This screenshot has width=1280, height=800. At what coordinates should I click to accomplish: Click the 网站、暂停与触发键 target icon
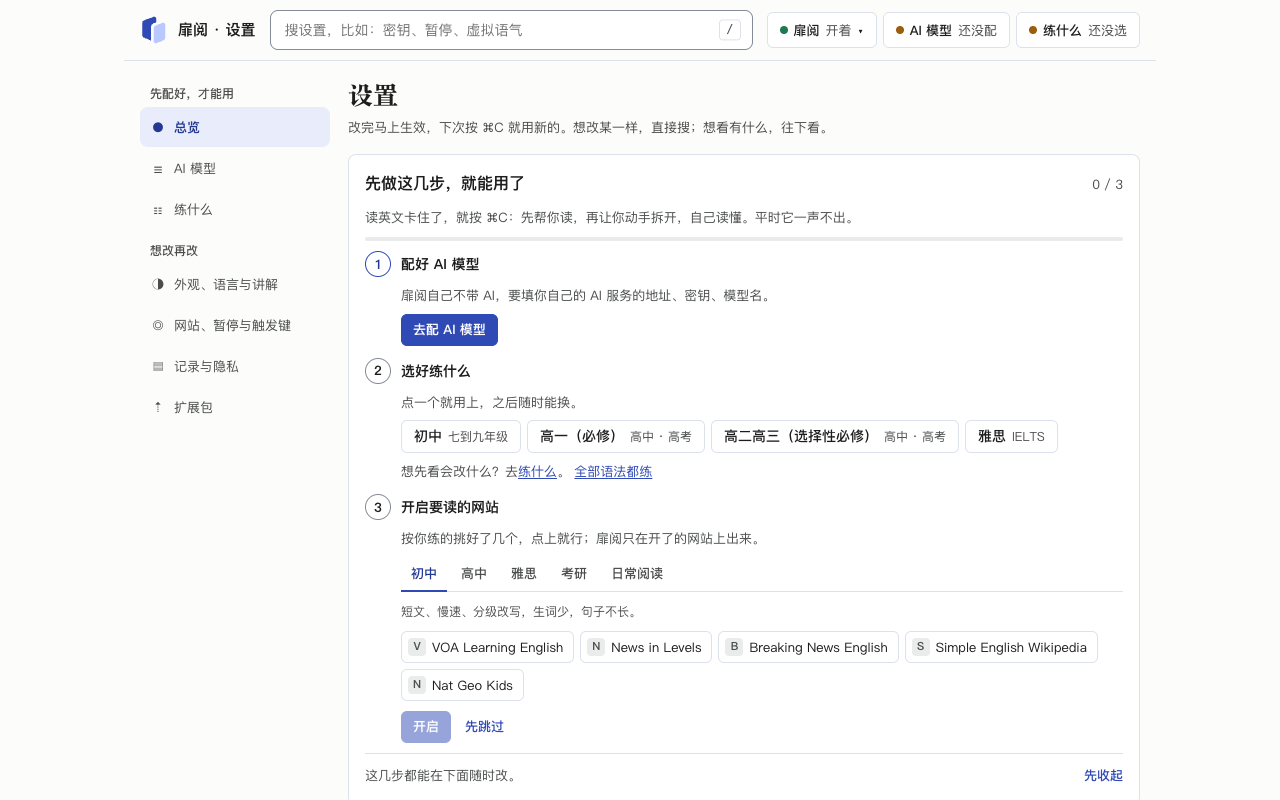click(158, 326)
